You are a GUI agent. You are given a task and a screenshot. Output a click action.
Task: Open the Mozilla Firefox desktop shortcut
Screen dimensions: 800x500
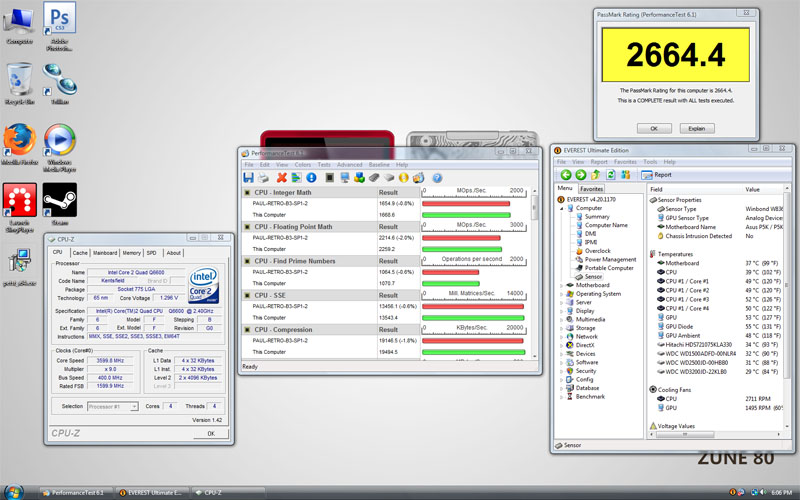[19, 144]
